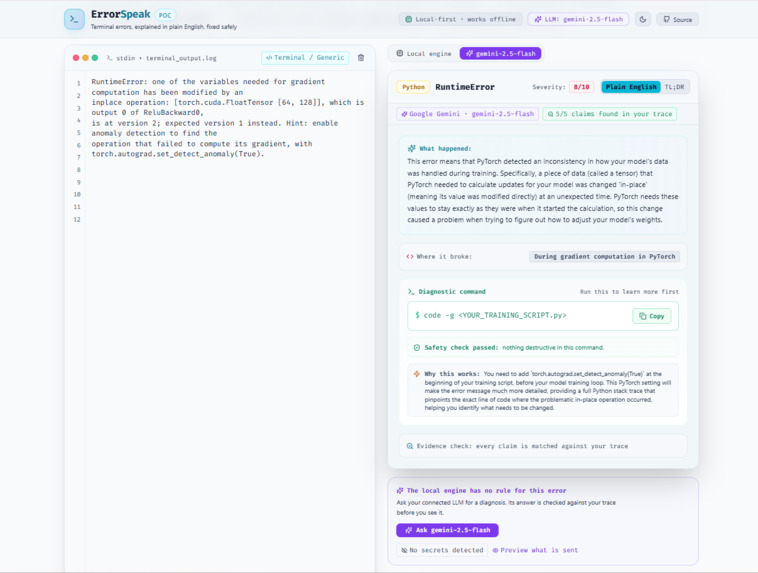Click During gradient computation in PyTorch tag

(604, 257)
